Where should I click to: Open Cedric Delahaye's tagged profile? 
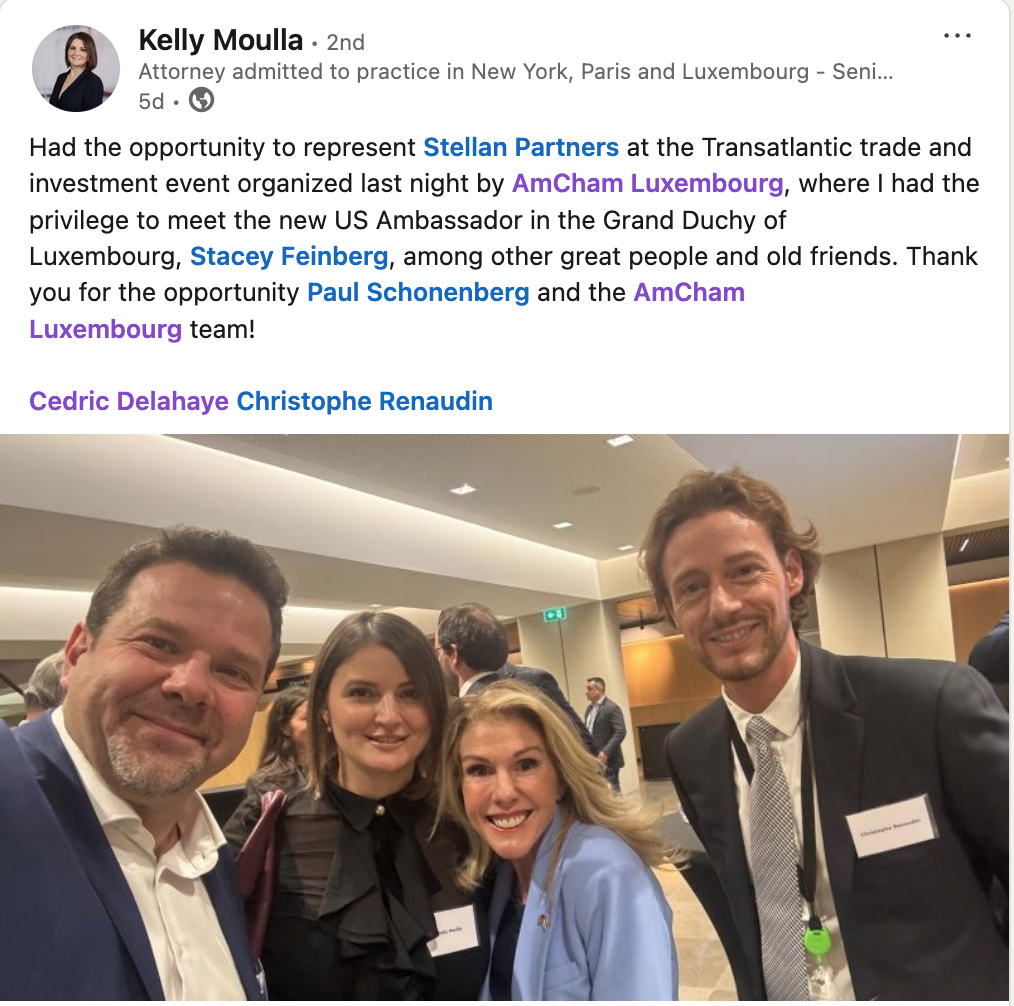(129, 401)
